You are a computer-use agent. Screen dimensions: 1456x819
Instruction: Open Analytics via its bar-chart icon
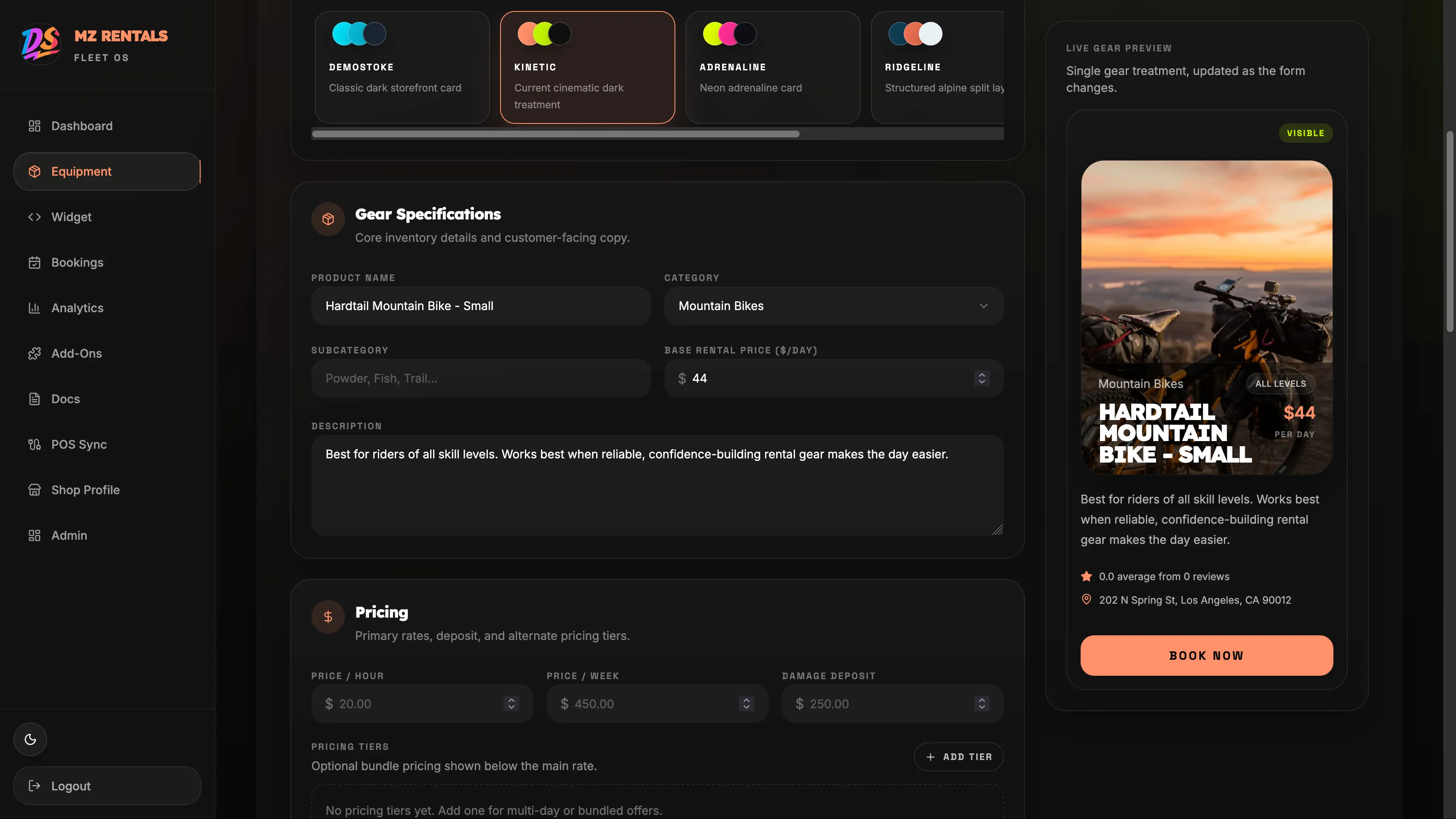point(35,308)
